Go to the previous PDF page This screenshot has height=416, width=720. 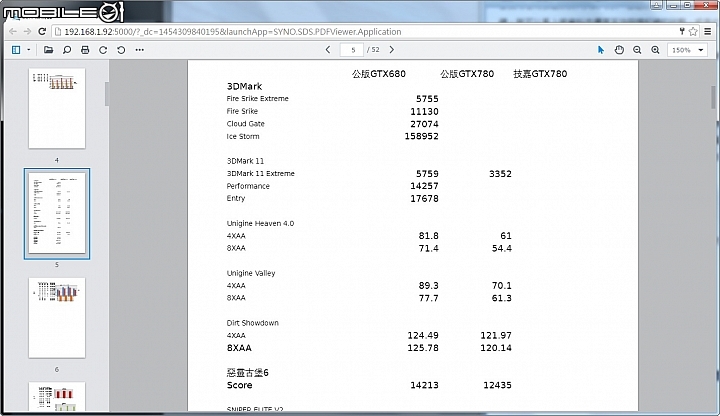click(x=328, y=50)
